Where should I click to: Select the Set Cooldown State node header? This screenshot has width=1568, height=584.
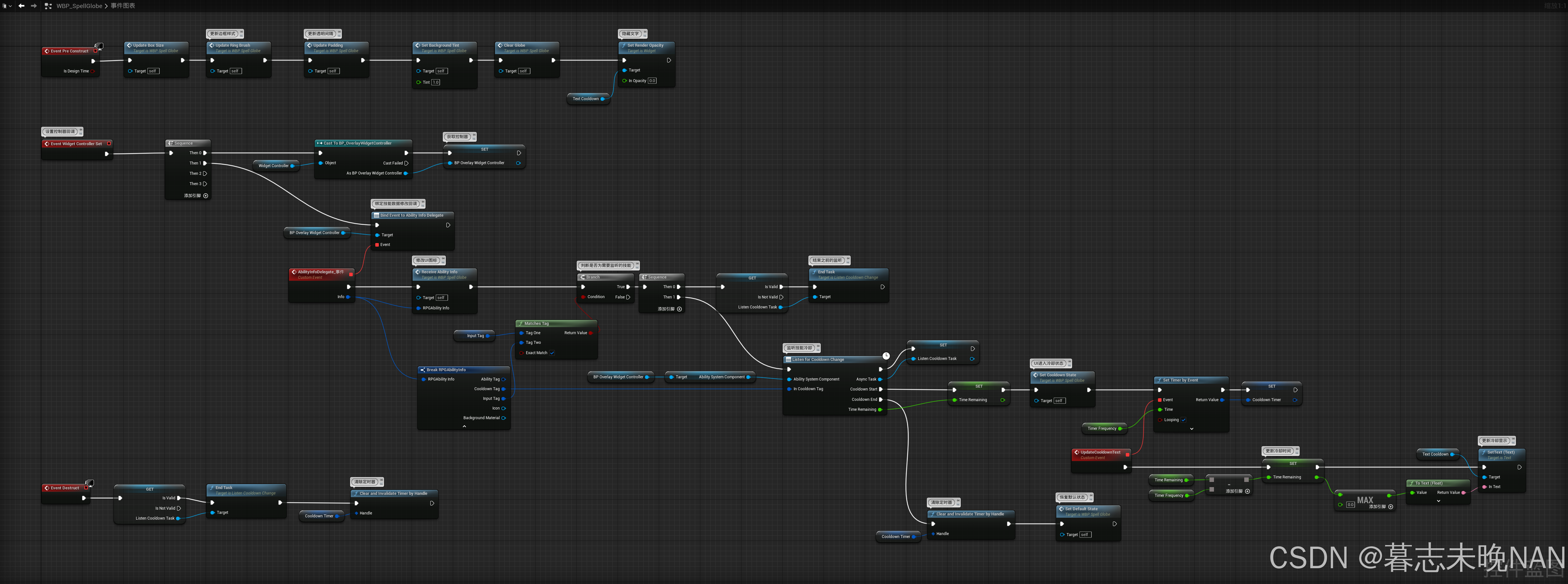click(1062, 377)
